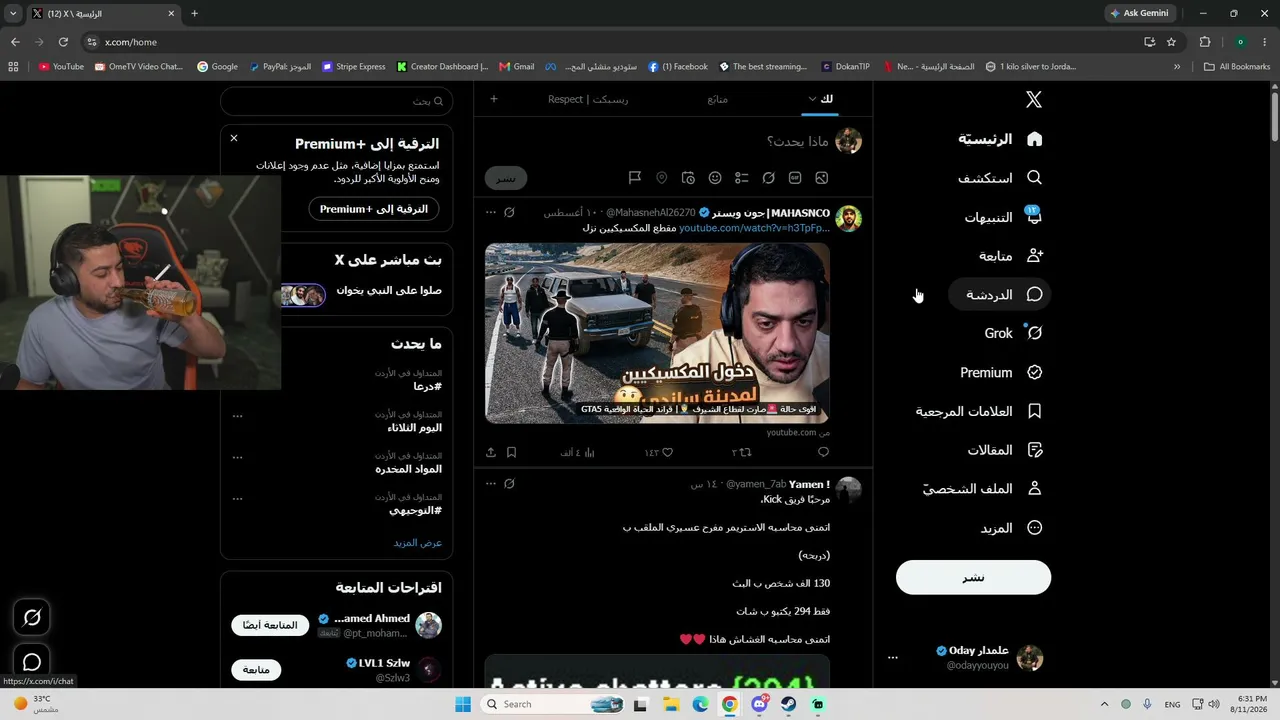The height and width of the screenshot is (720, 1280).
Task: Add a new timeline tab with the plus
Action: click(x=494, y=99)
